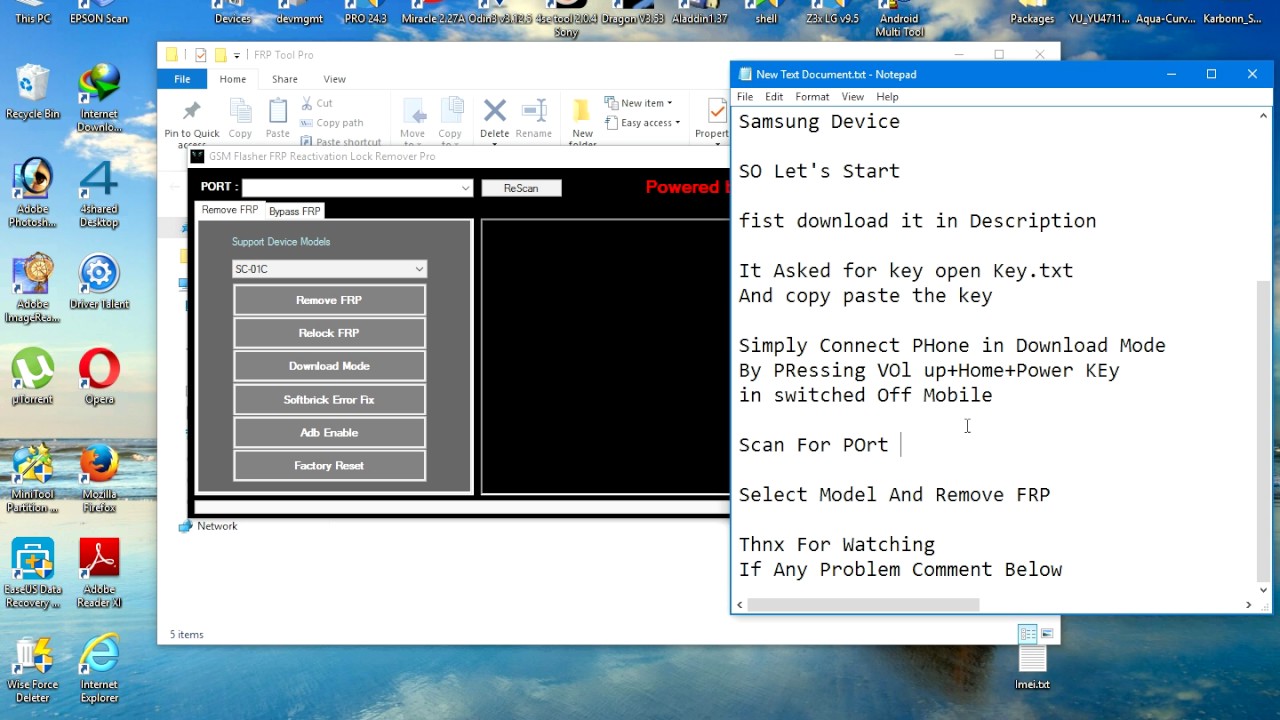Open the PORT dropdown in GSM Flasher
The width and height of the screenshot is (1280, 720).
click(x=465, y=188)
